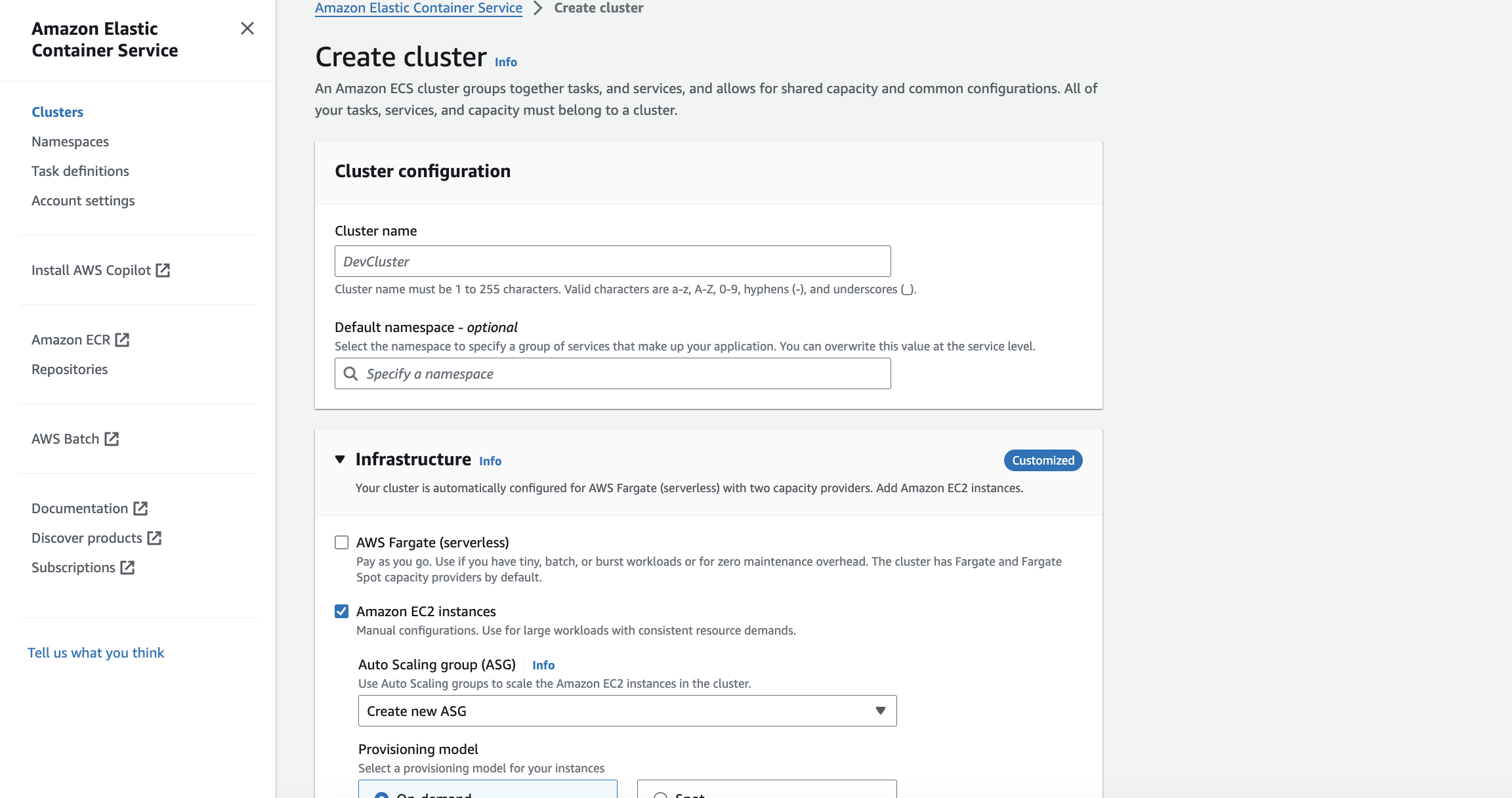
Task: Open the Discover products external link icon
Action: coord(154,537)
